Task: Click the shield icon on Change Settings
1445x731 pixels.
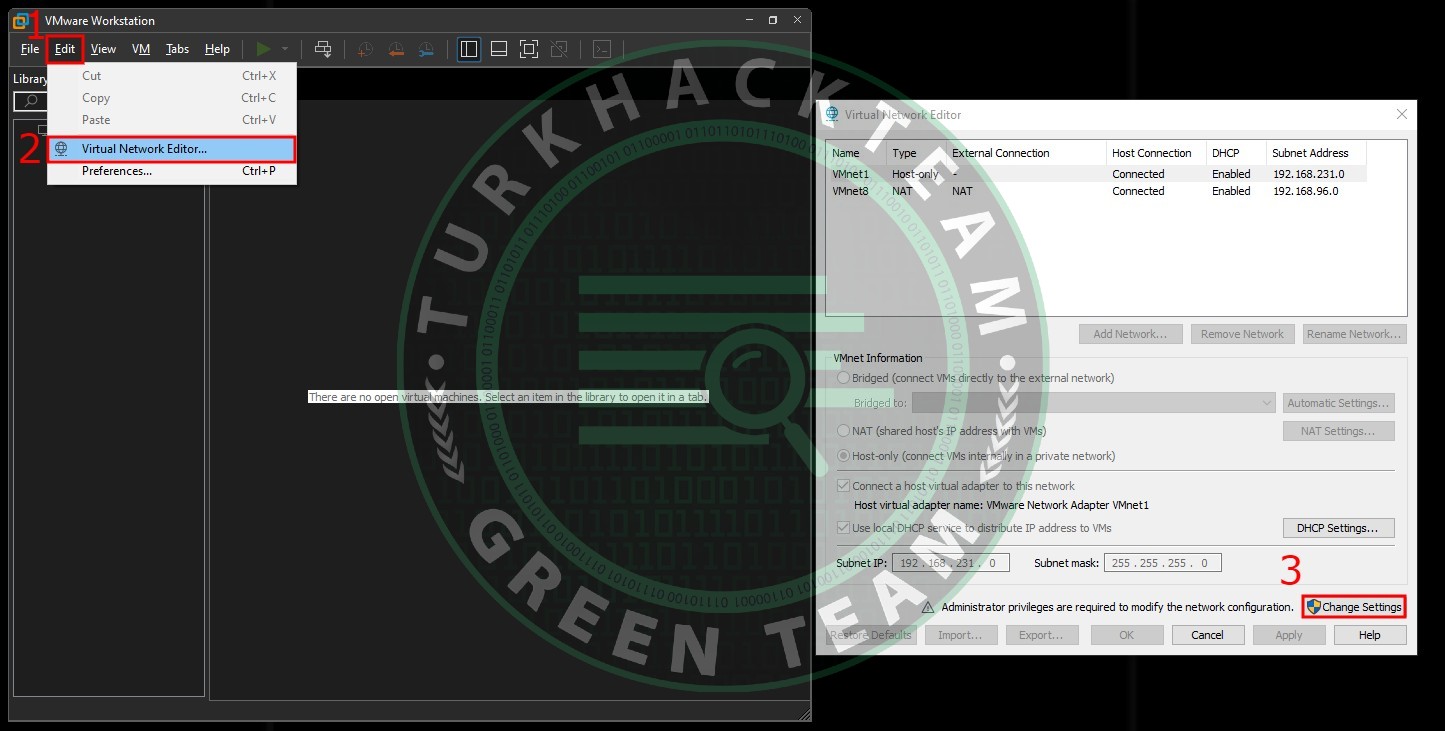Action: (x=1314, y=607)
